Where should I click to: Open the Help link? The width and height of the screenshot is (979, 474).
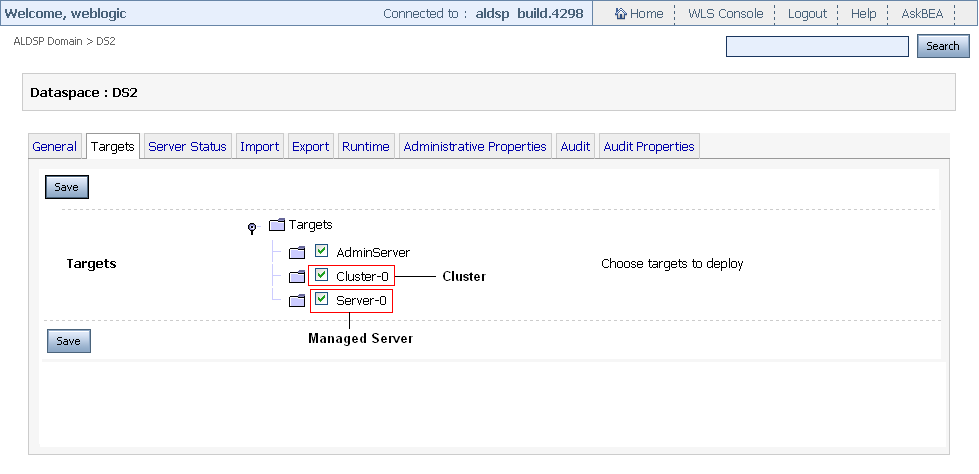click(x=863, y=13)
